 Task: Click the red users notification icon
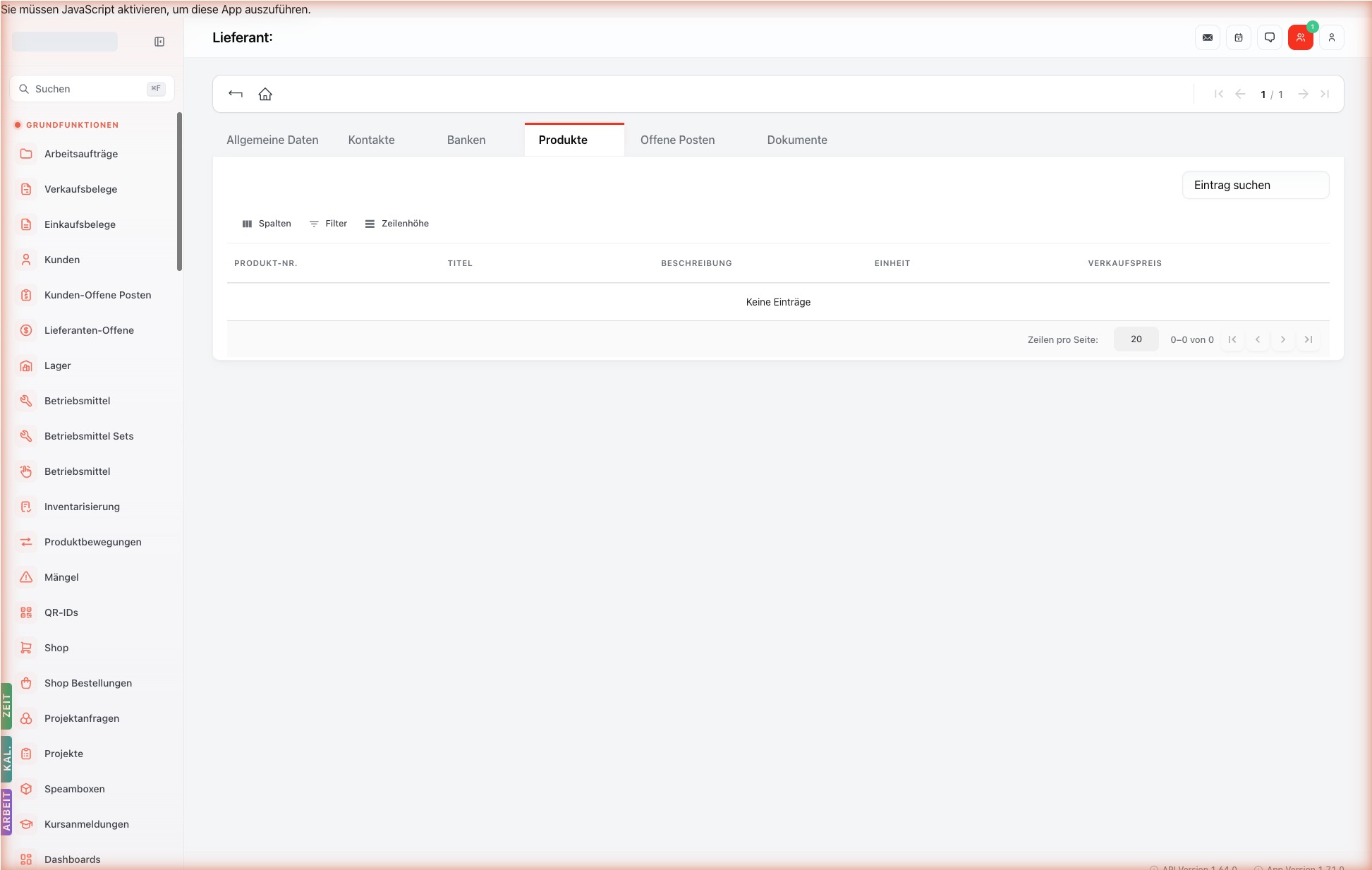point(1301,37)
